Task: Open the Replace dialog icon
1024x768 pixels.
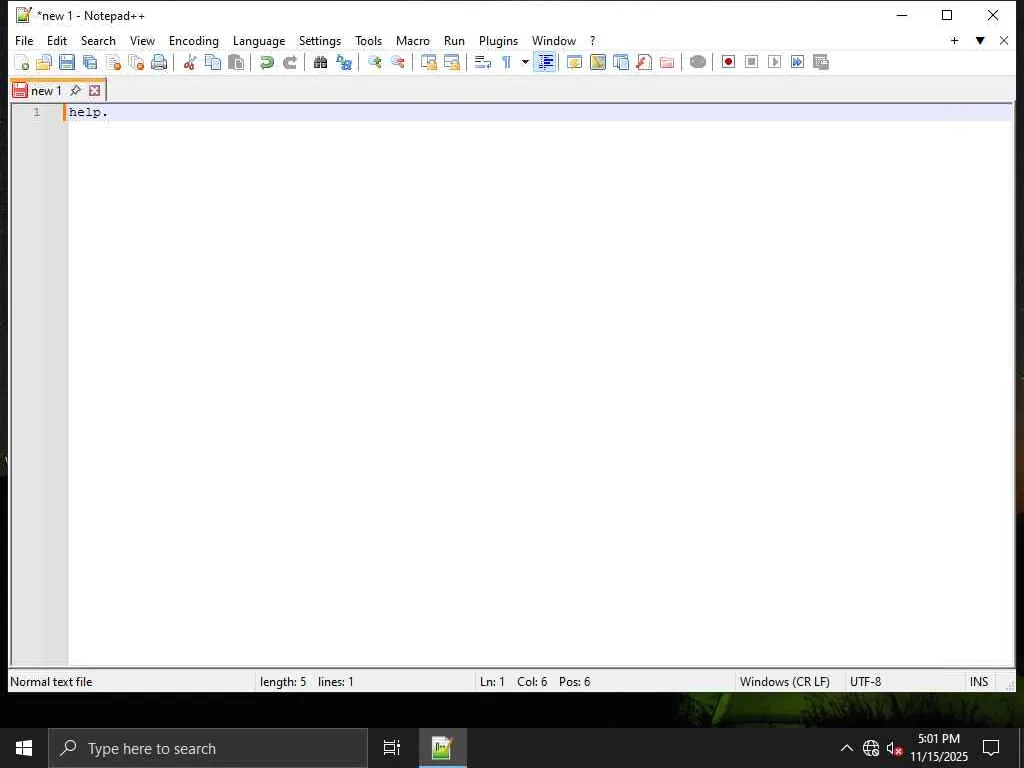Action: (x=344, y=63)
